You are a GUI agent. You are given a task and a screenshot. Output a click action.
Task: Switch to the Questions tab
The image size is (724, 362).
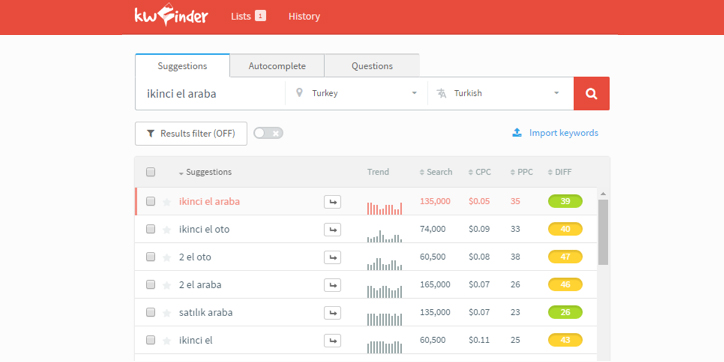pyautogui.click(x=372, y=66)
